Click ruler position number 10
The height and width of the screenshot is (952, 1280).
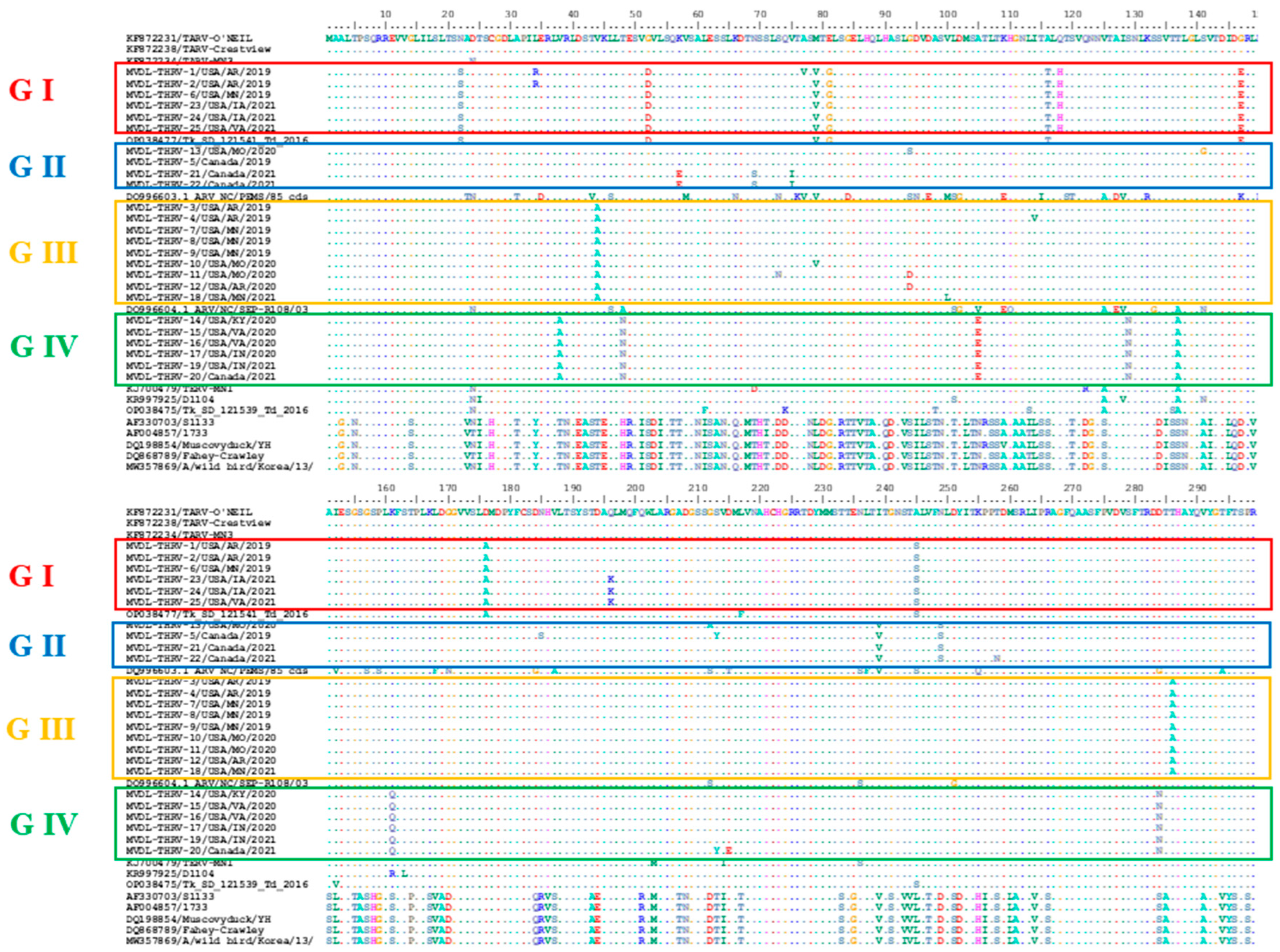(x=385, y=14)
